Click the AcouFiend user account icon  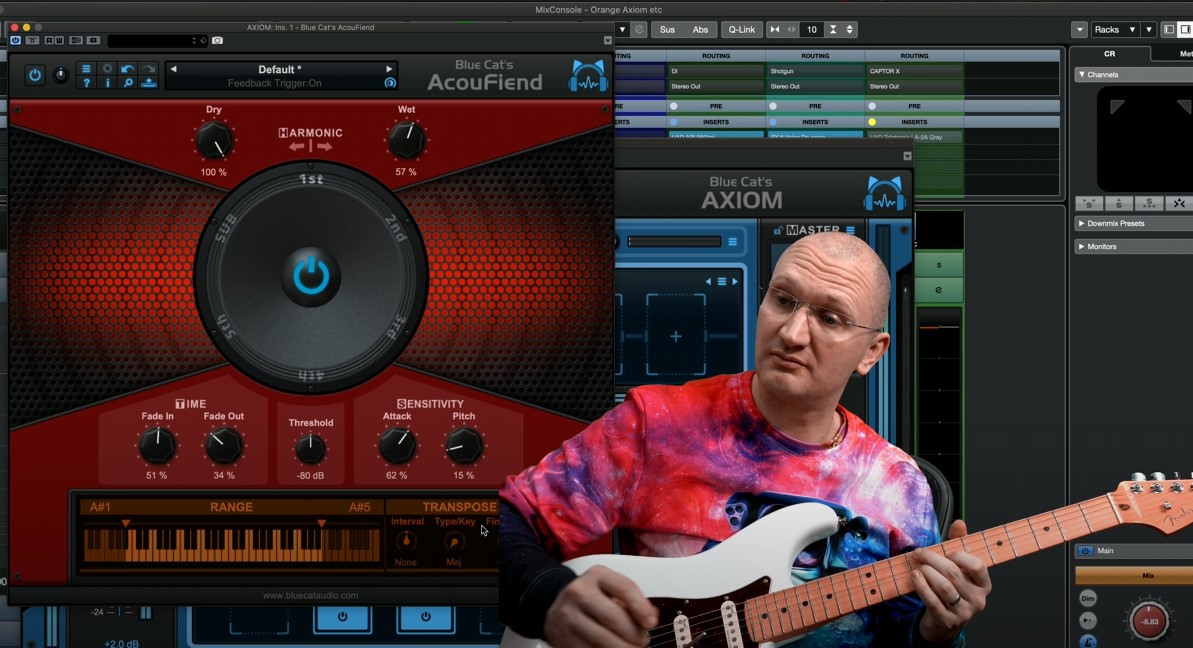tap(149, 83)
